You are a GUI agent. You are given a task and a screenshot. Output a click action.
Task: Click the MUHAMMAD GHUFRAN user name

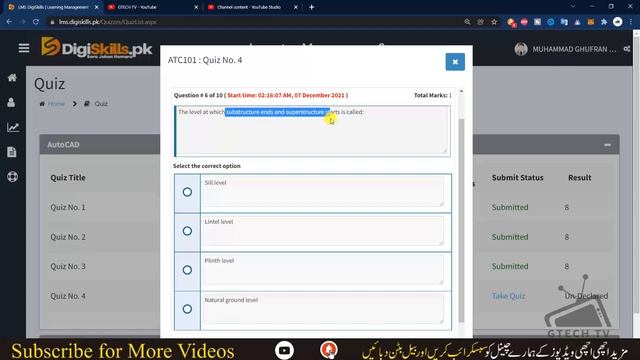574,49
